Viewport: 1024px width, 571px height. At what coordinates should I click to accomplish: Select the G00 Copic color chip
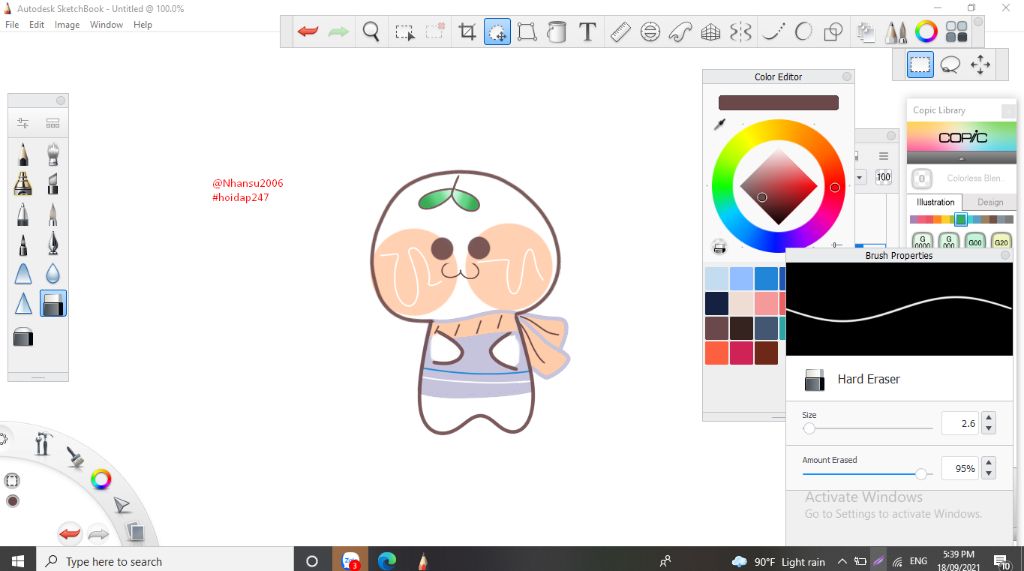[x=974, y=240]
